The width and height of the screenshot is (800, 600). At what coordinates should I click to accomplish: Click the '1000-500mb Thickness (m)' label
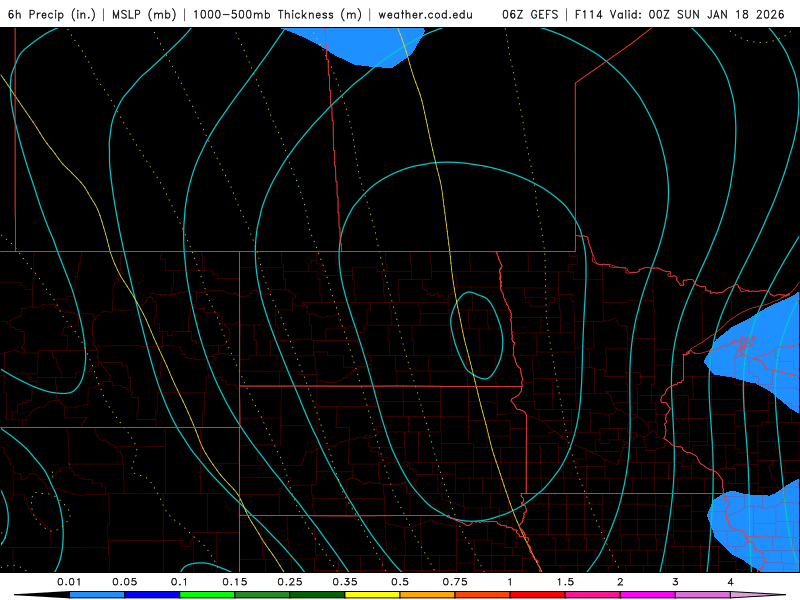[x=277, y=14]
